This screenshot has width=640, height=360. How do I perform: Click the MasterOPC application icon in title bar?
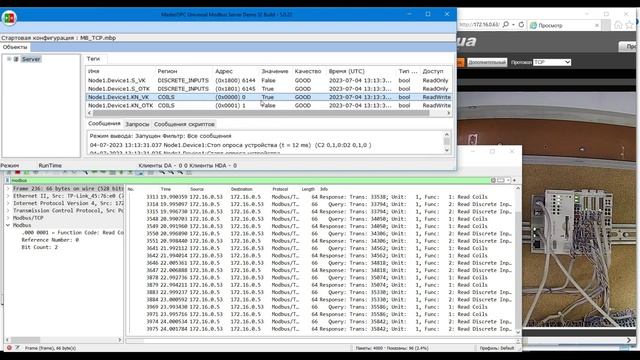coord(9,18)
